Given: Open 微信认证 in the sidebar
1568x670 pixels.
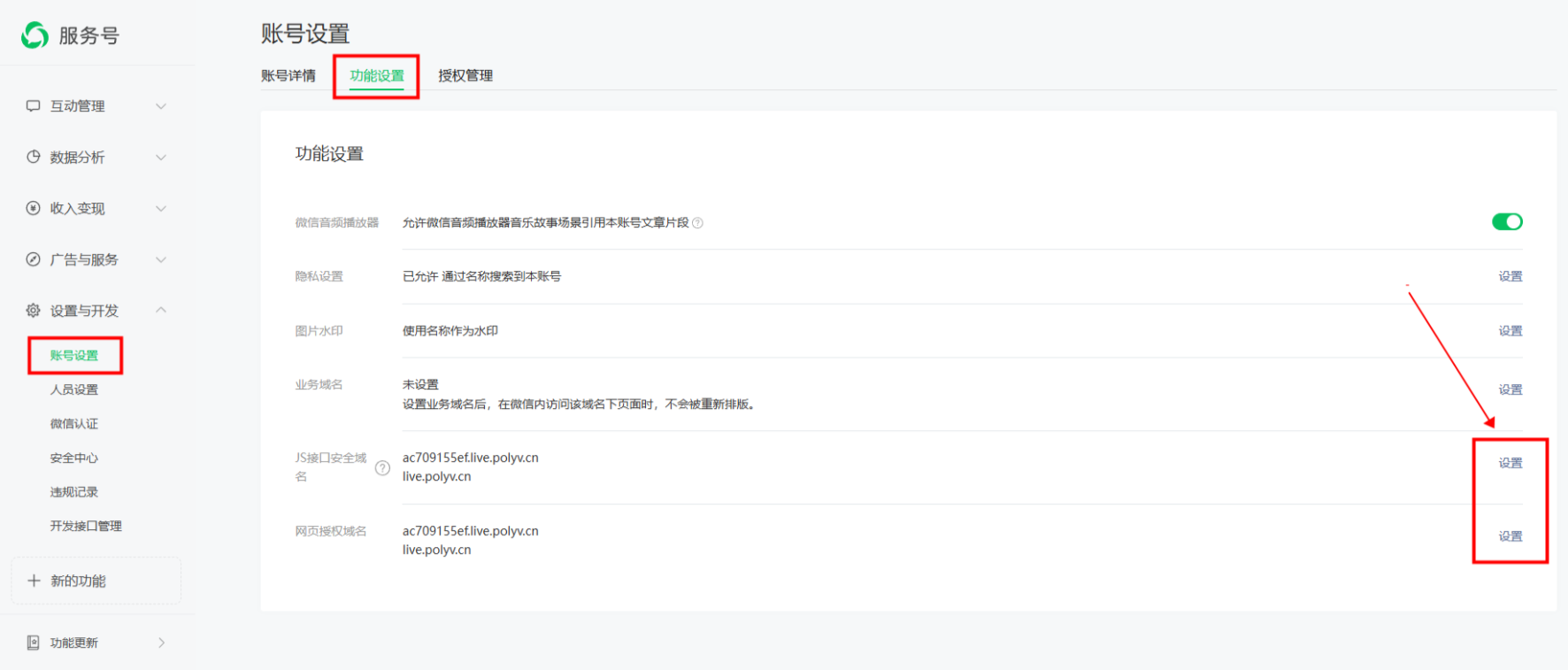Looking at the screenshot, I should click(x=74, y=424).
